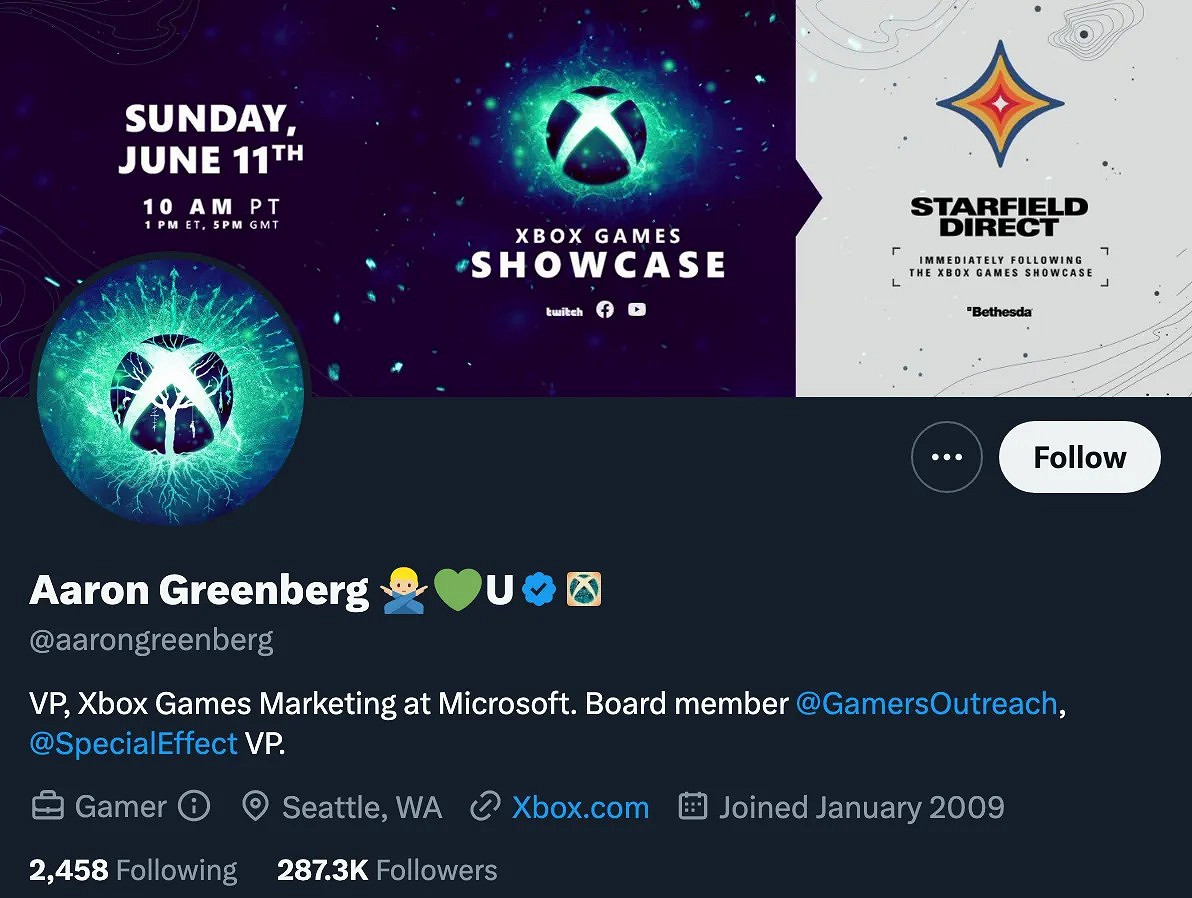View the 287.3K Followers list
This screenshot has height=898, width=1192.
coord(387,870)
